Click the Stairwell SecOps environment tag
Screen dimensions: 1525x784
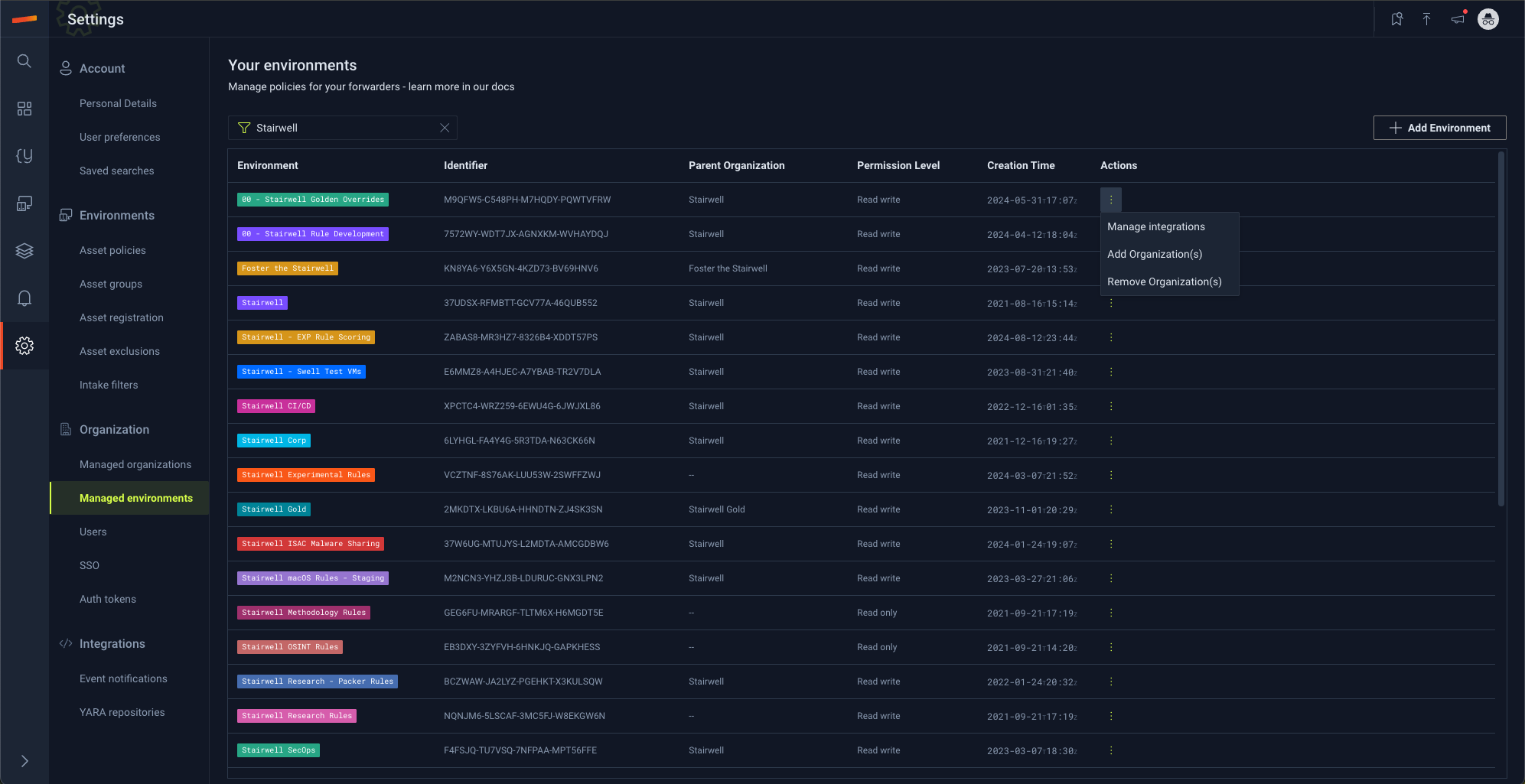[279, 750]
